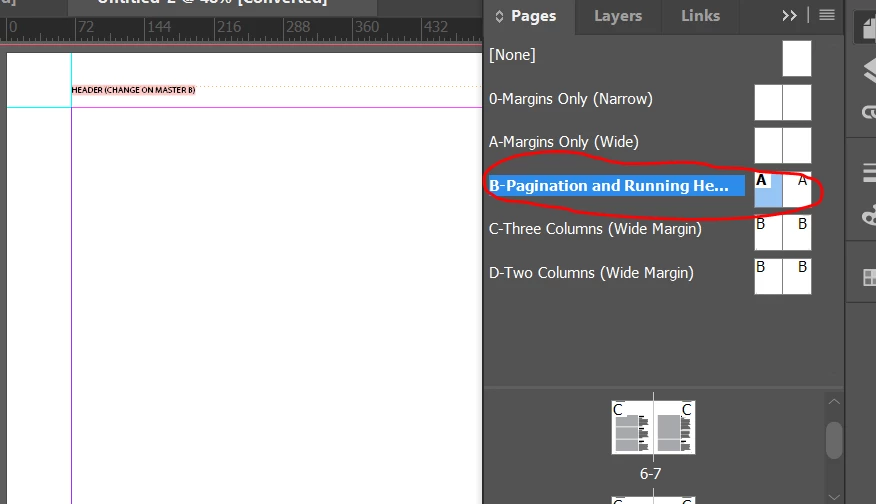The height and width of the screenshot is (504, 876).
Task: Expand hidden panel tabs with double chevron
Action: click(789, 16)
